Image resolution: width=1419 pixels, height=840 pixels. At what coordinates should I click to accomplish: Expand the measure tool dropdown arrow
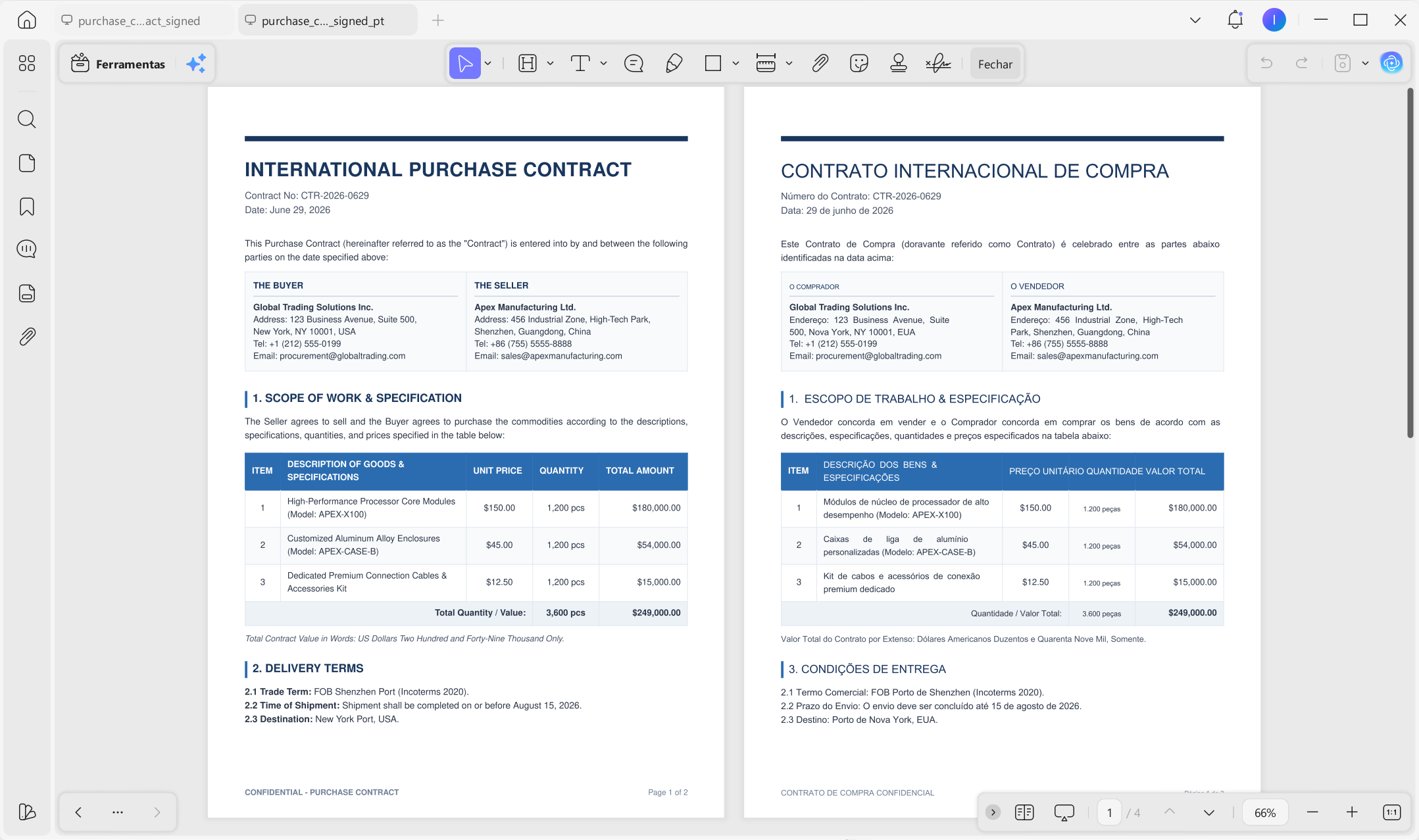click(789, 63)
